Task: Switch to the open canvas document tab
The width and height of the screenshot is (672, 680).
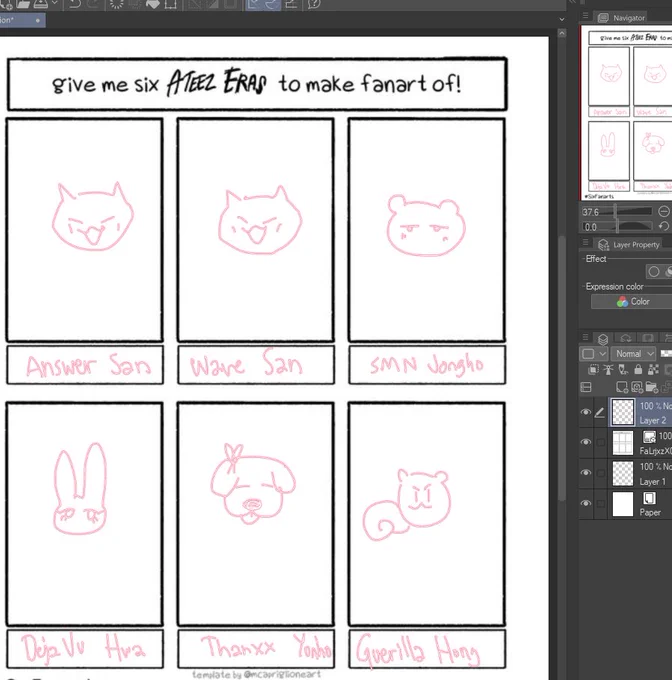Action: coord(23,20)
